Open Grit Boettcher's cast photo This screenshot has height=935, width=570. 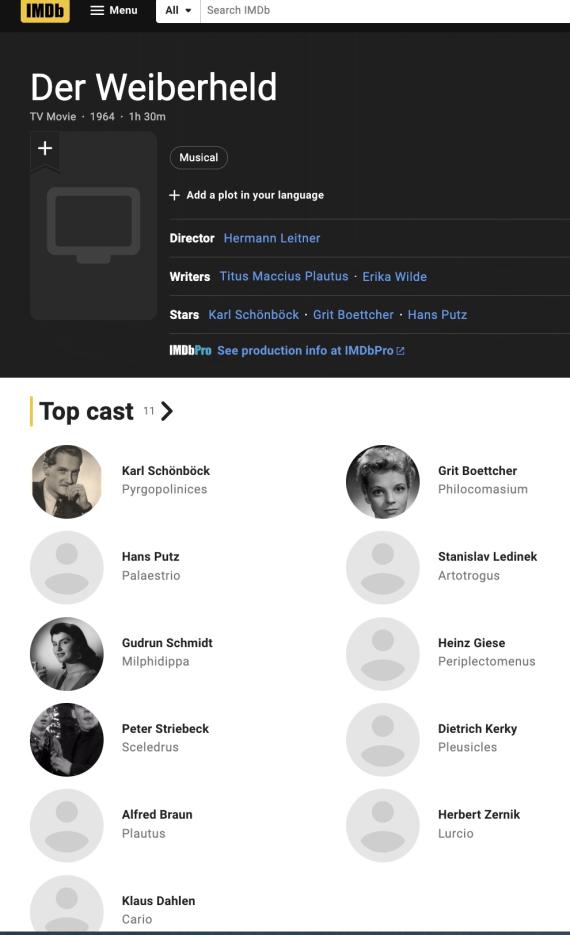[x=383, y=482]
